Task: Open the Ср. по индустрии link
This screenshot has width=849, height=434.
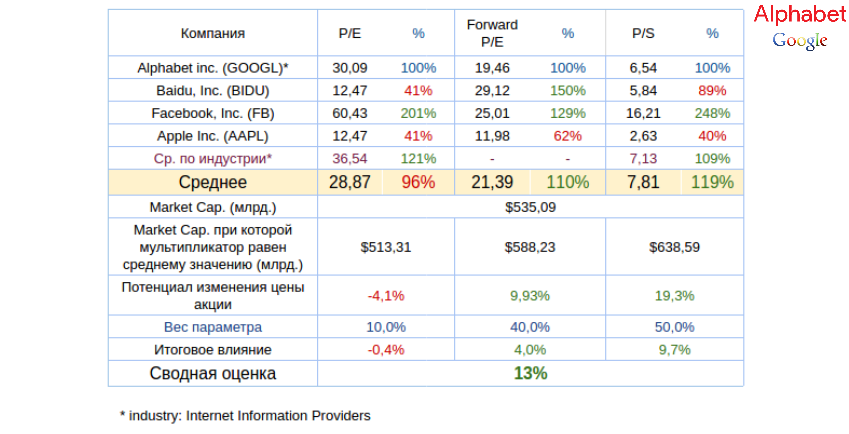Action: tap(212, 158)
